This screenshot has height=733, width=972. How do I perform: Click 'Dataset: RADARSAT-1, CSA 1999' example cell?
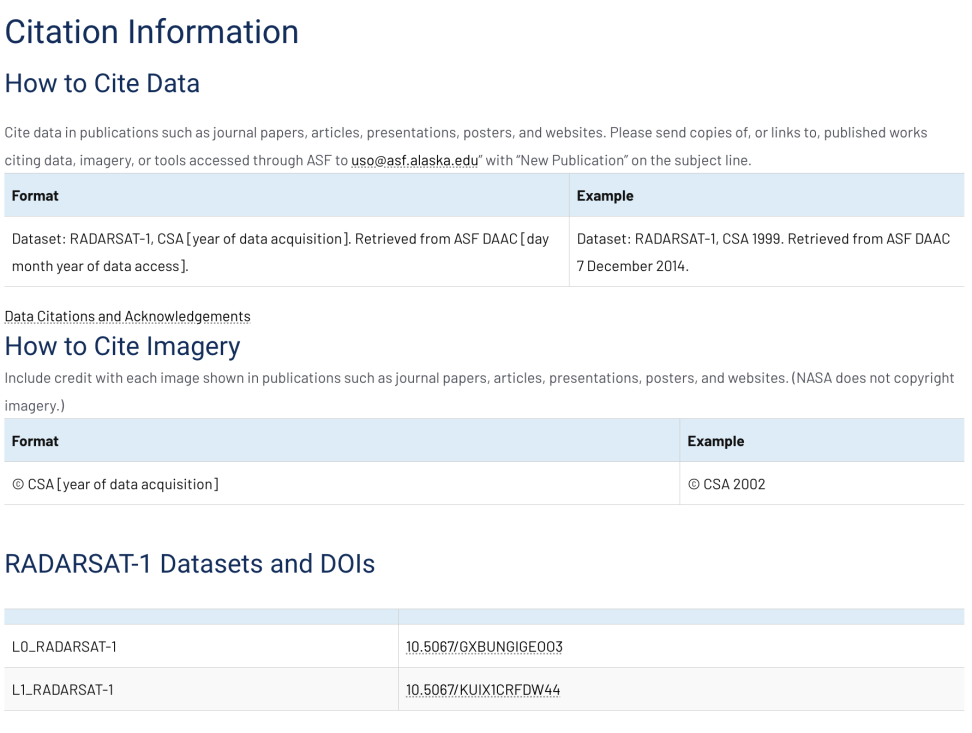[767, 252]
